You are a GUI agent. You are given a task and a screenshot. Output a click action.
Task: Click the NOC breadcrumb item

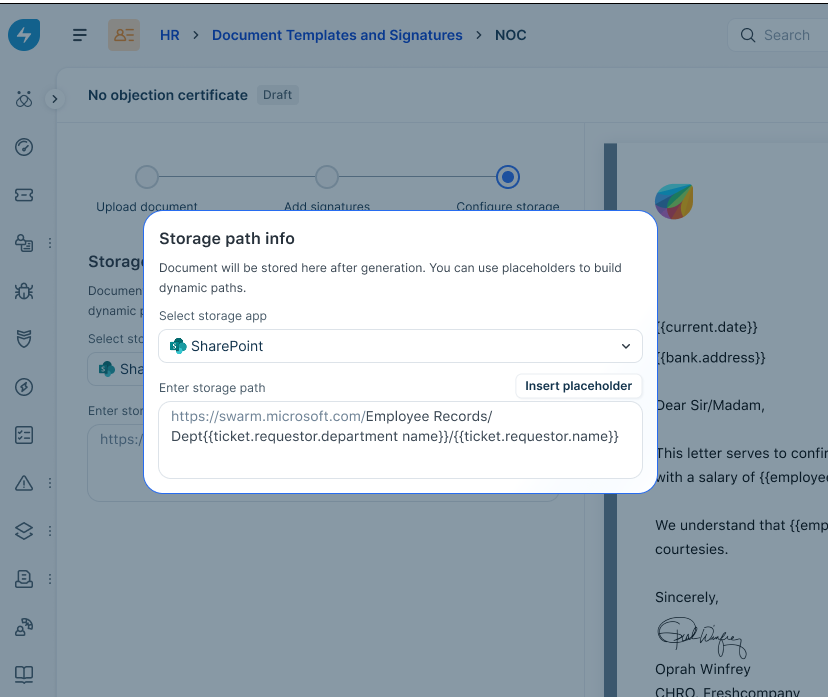pyautogui.click(x=510, y=35)
